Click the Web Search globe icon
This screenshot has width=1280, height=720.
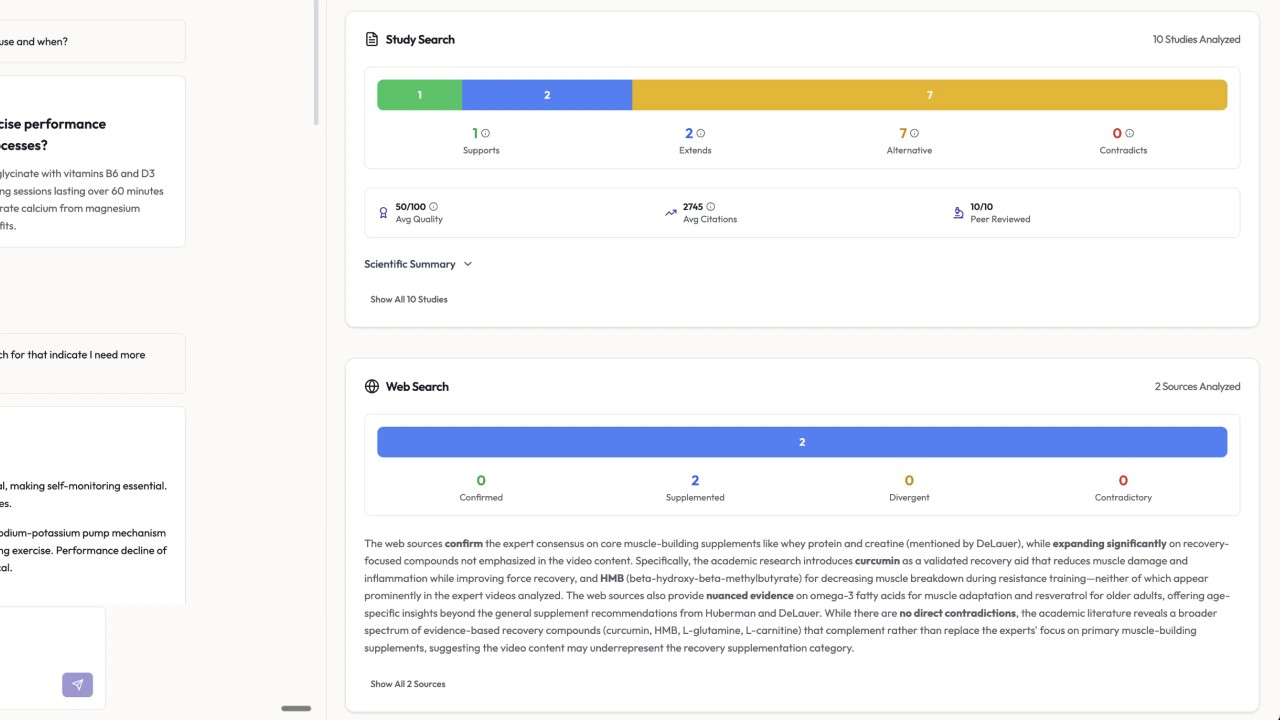[371, 386]
